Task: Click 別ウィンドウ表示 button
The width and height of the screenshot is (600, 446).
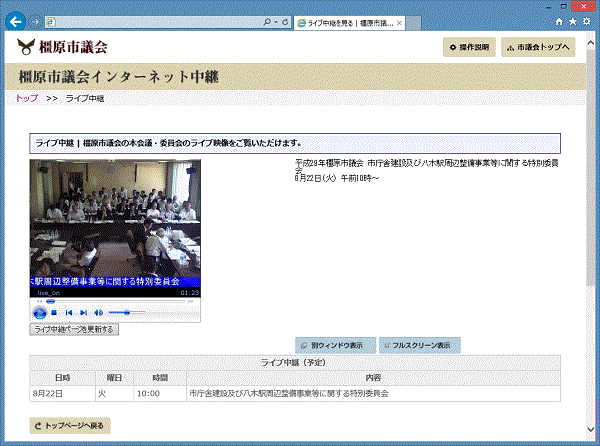Action: (336, 345)
